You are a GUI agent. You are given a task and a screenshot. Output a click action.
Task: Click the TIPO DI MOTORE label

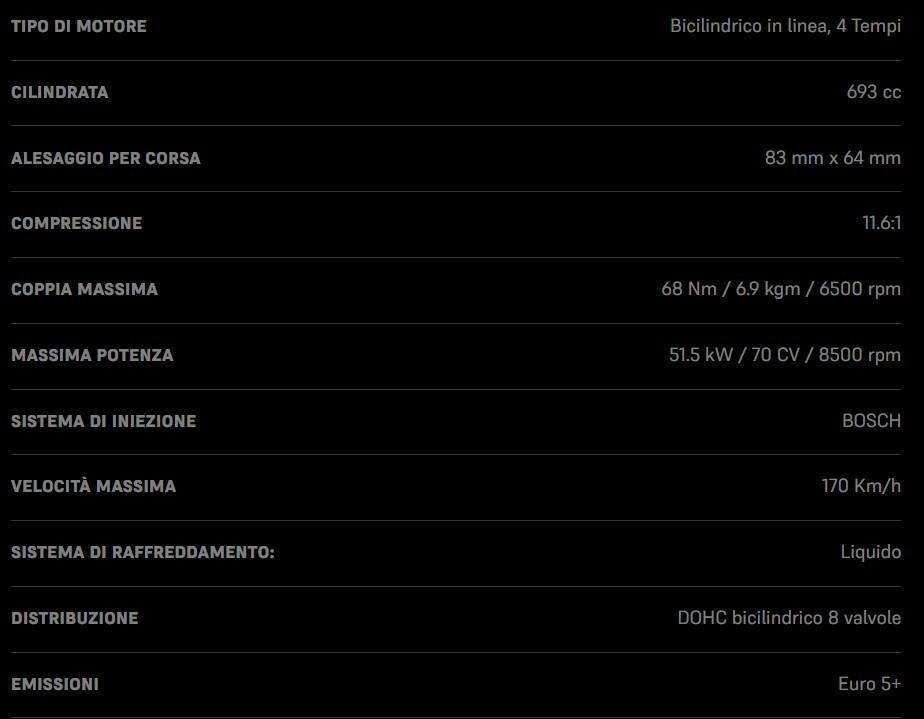click(x=79, y=26)
